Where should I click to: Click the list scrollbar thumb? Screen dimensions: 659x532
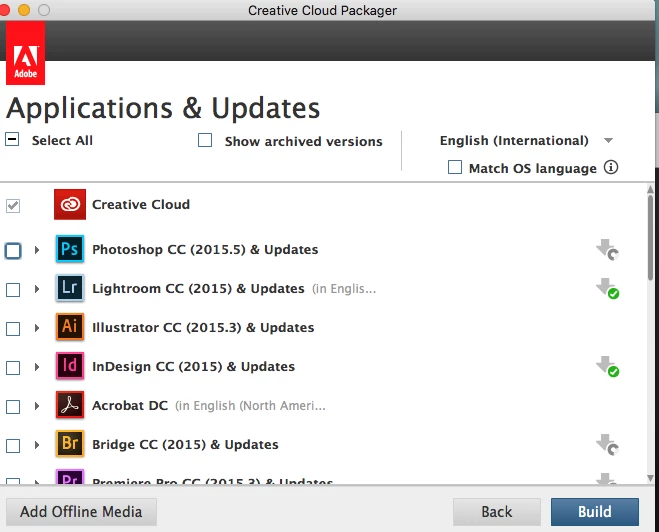tap(650, 237)
